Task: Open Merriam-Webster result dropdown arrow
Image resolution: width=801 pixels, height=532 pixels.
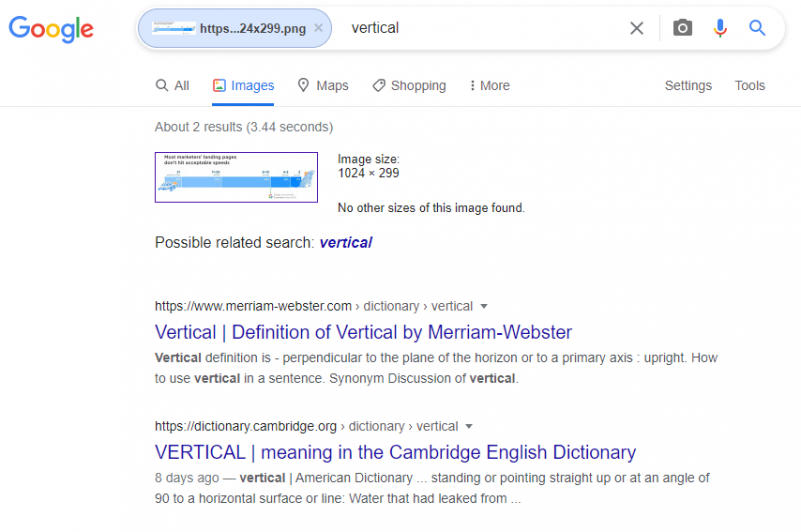Action: (x=484, y=306)
